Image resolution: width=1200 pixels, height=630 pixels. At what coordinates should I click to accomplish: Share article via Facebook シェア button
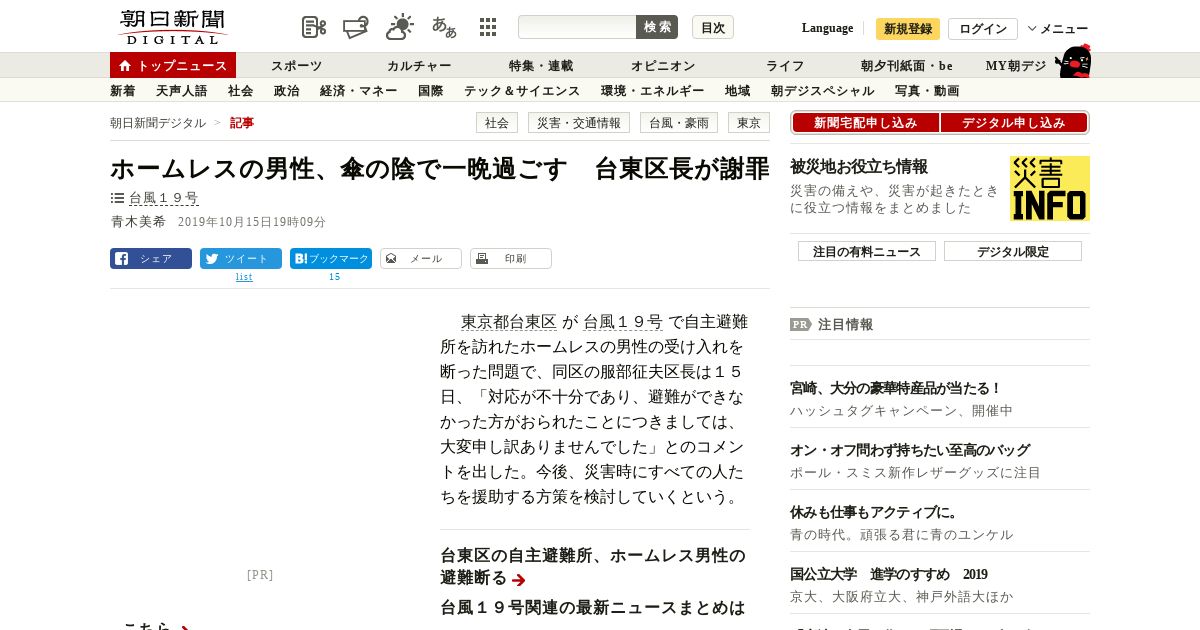151,258
